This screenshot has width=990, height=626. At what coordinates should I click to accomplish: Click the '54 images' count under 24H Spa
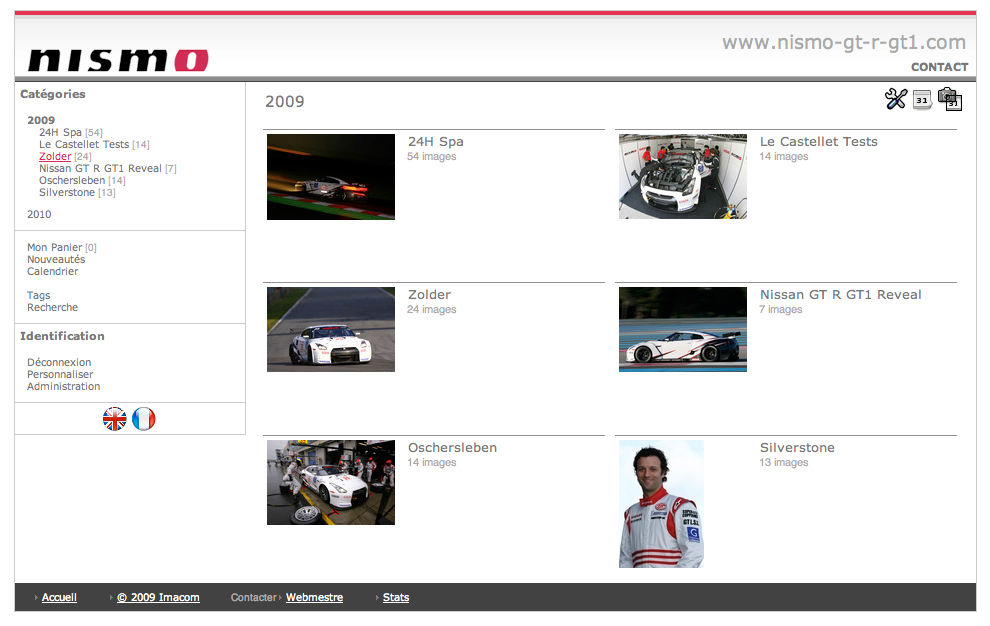coord(432,156)
